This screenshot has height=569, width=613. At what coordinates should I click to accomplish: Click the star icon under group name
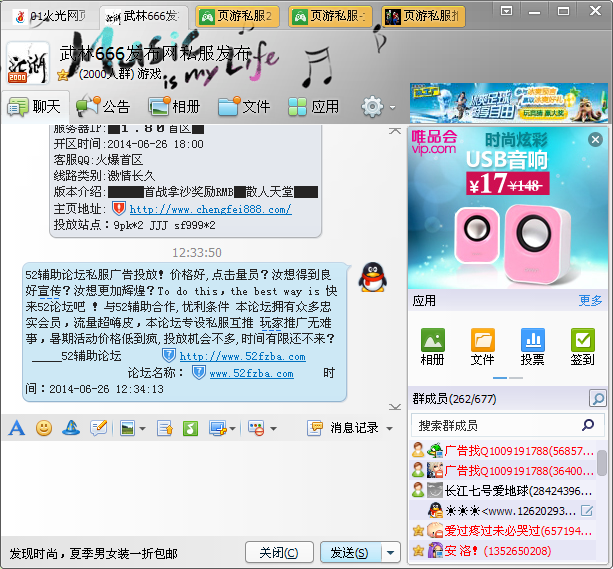[63, 75]
